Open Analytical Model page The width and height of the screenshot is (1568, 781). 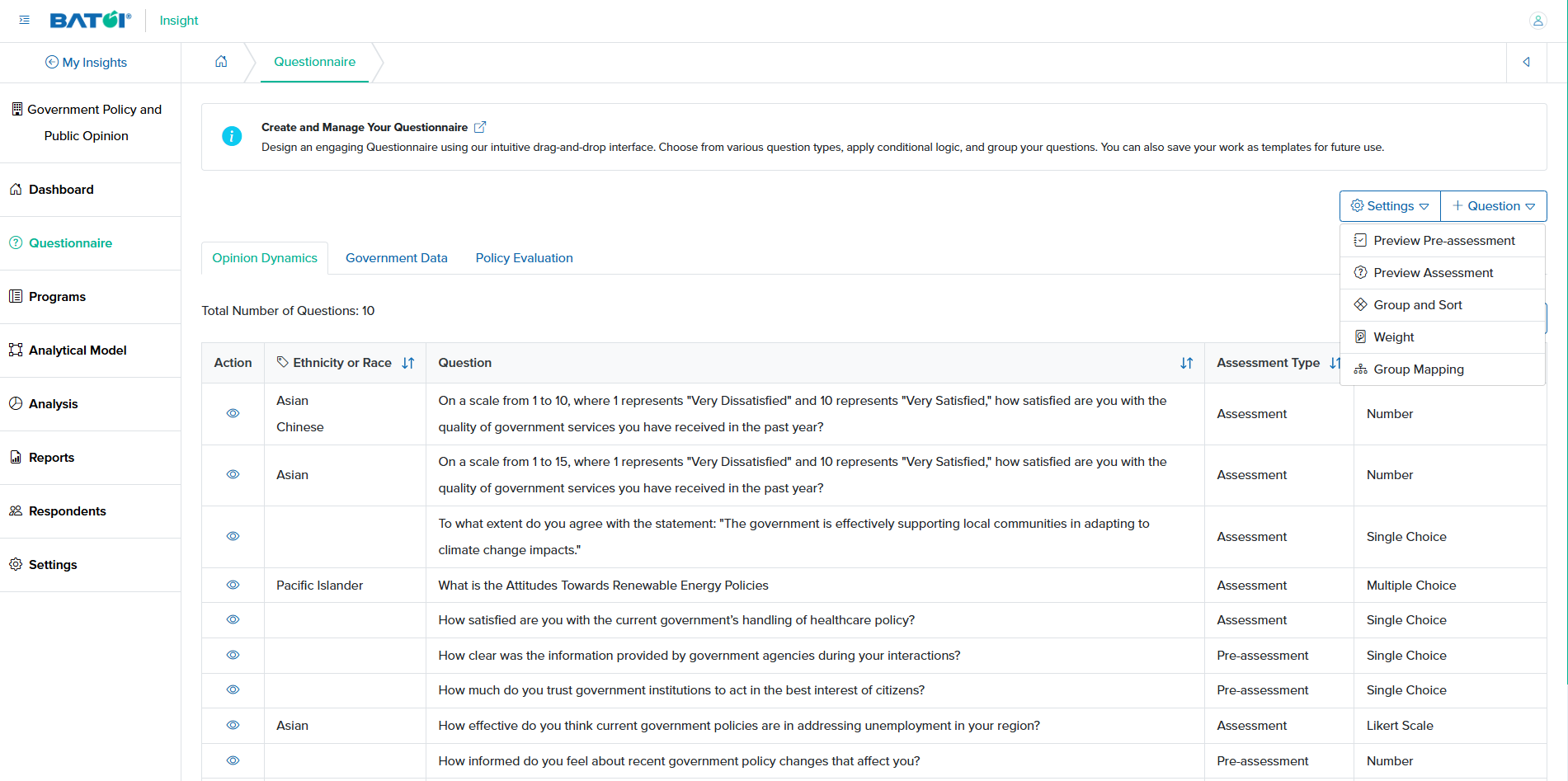pos(78,351)
